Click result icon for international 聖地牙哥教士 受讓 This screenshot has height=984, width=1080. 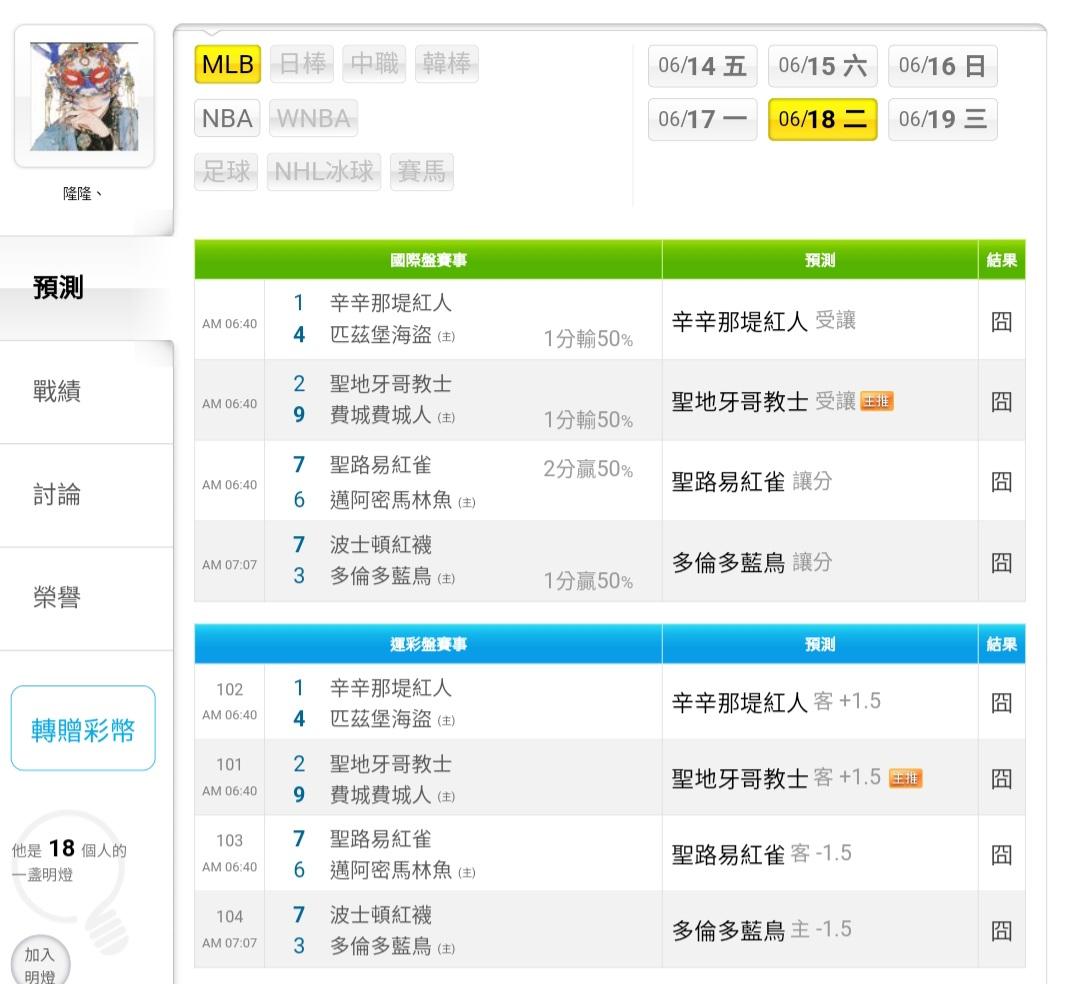[x=1001, y=401]
